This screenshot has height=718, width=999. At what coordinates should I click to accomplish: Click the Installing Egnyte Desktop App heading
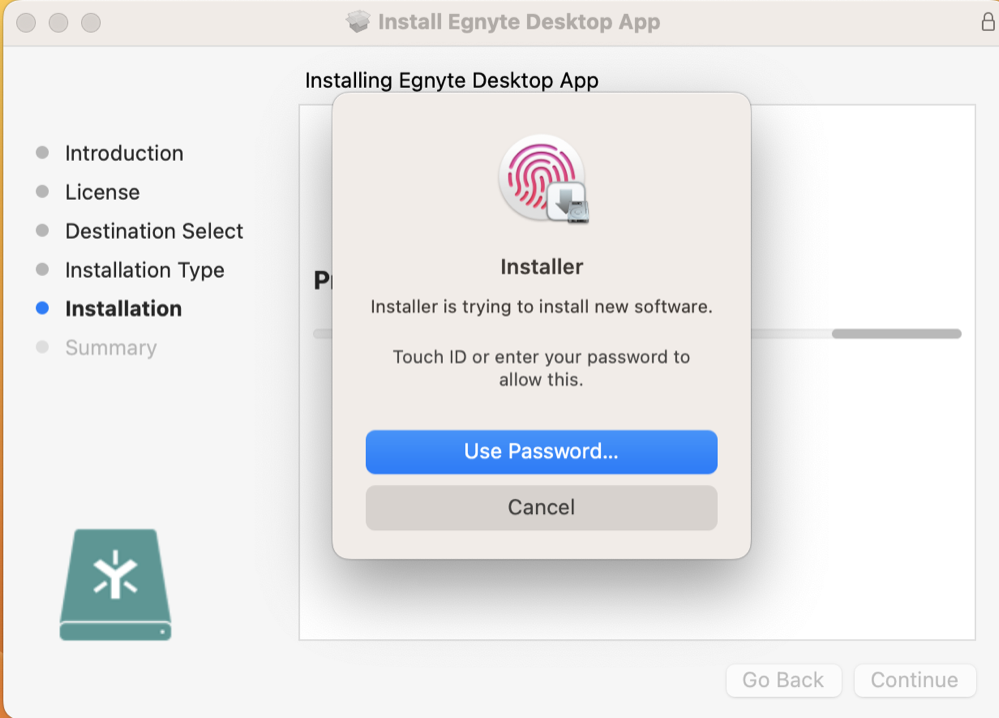tap(451, 80)
